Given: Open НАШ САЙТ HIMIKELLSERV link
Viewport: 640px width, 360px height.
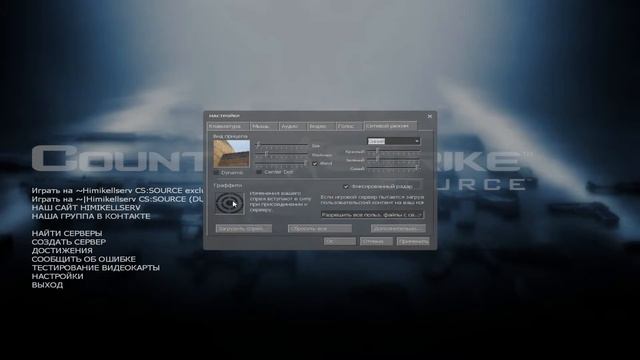Looking at the screenshot, I should [86, 208].
